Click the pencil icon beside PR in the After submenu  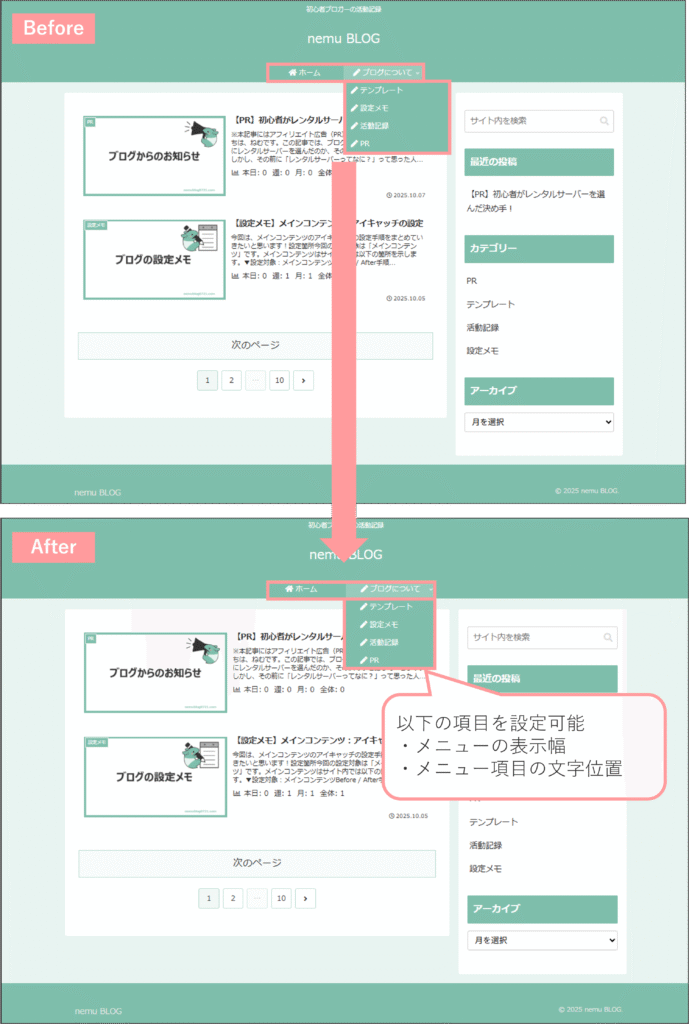364,661
